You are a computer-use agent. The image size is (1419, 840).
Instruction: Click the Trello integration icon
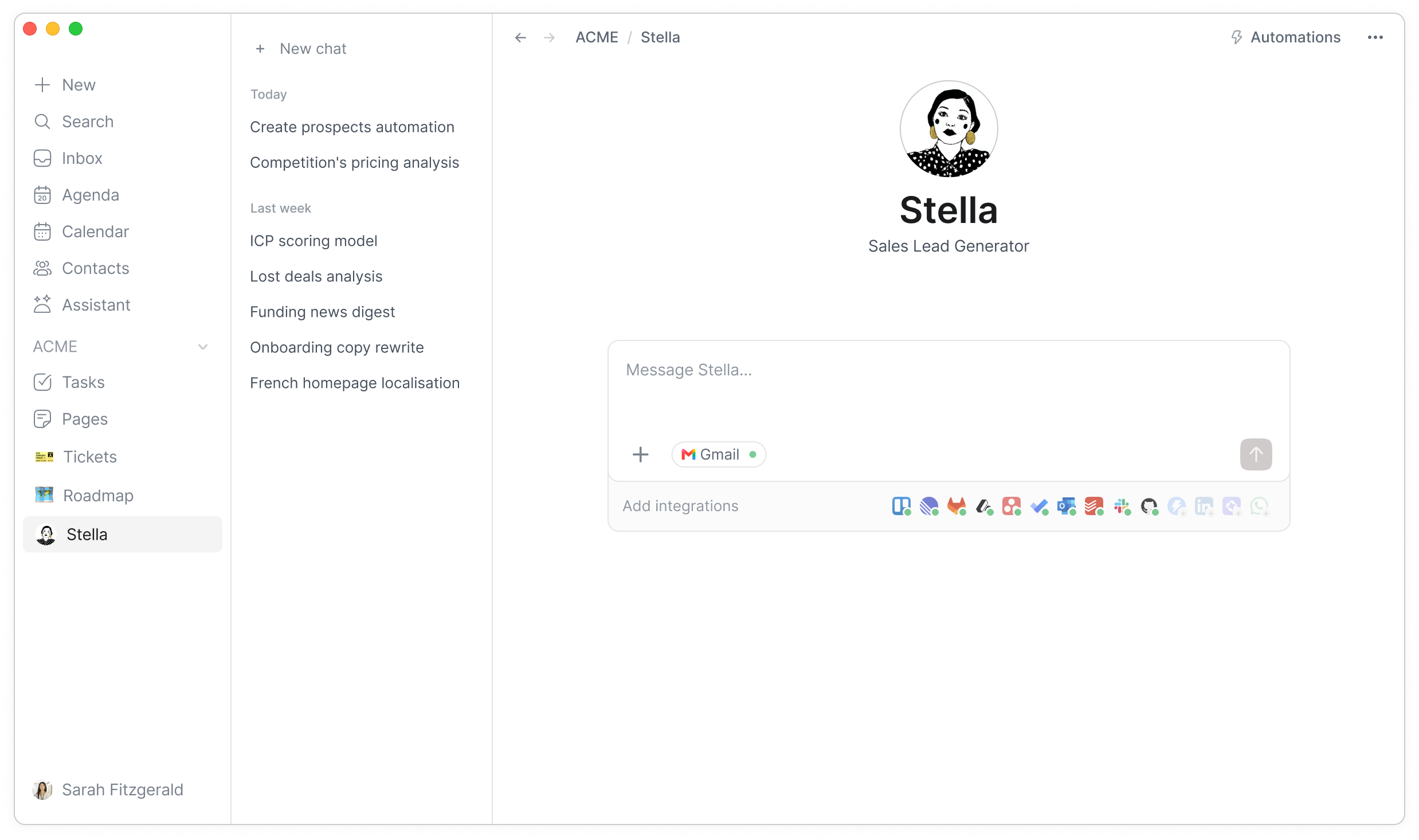[x=901, y=506]
